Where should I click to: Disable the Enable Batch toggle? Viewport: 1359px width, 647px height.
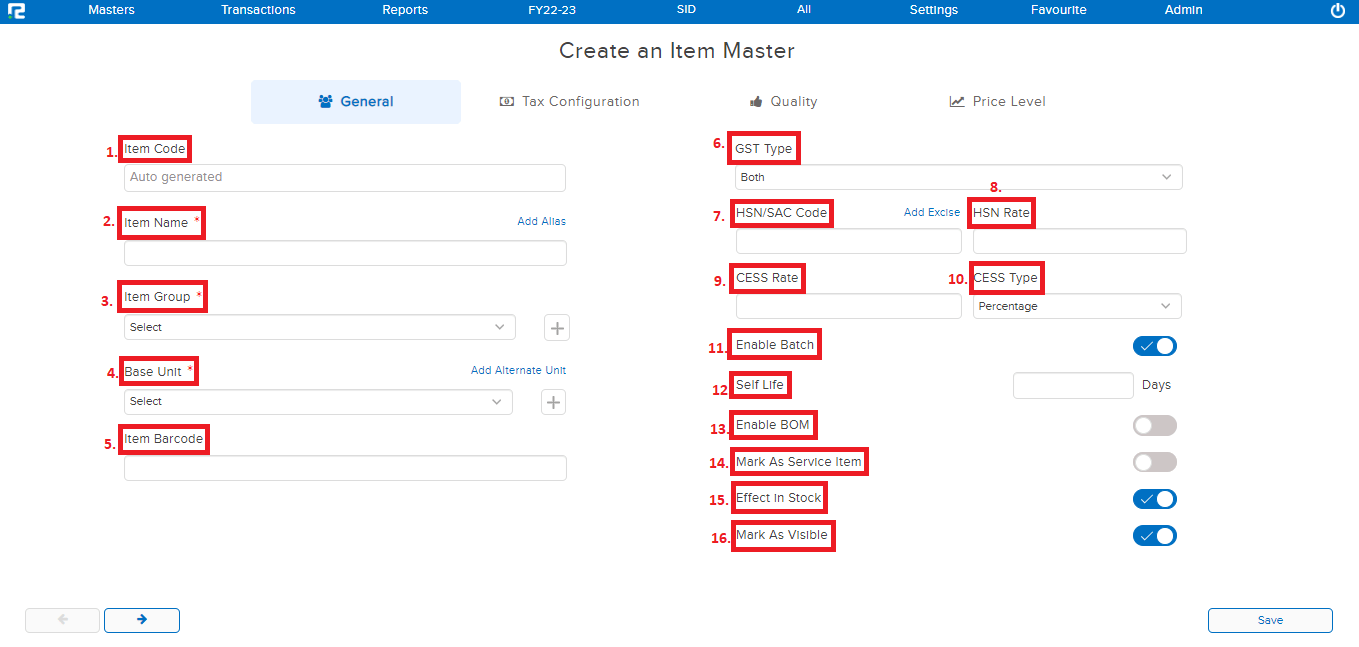coord(1154,346)
